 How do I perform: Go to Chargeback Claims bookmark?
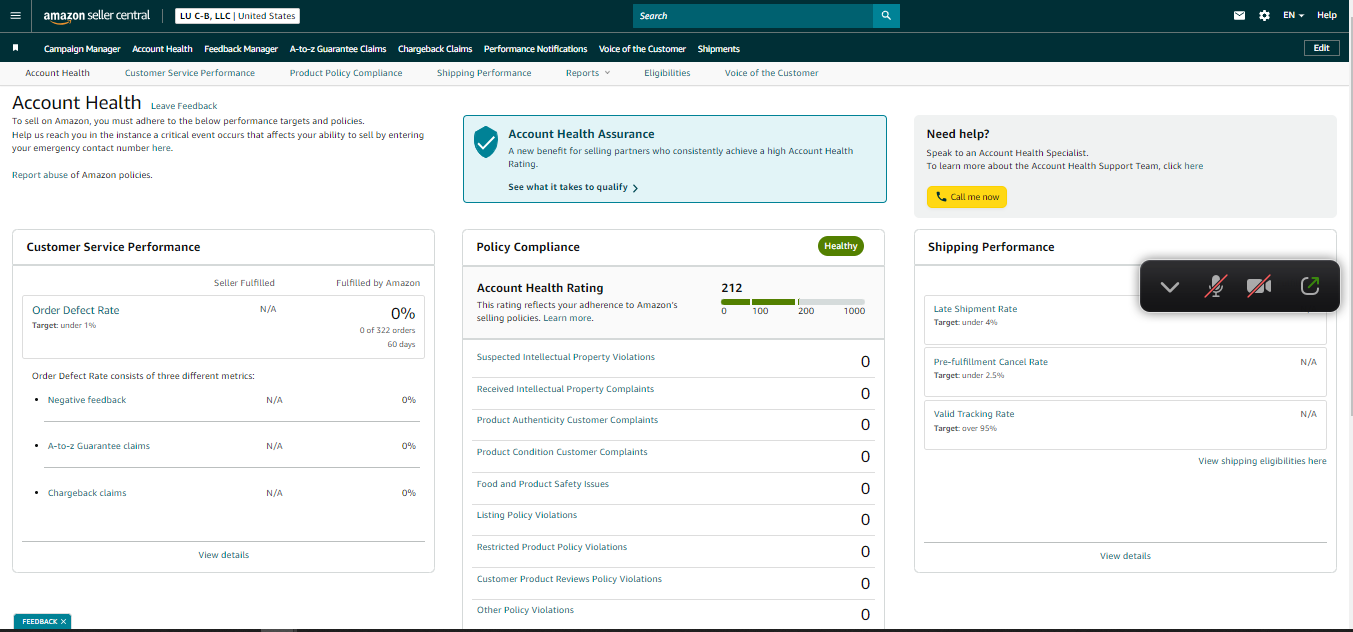click(x=435, y=49)
